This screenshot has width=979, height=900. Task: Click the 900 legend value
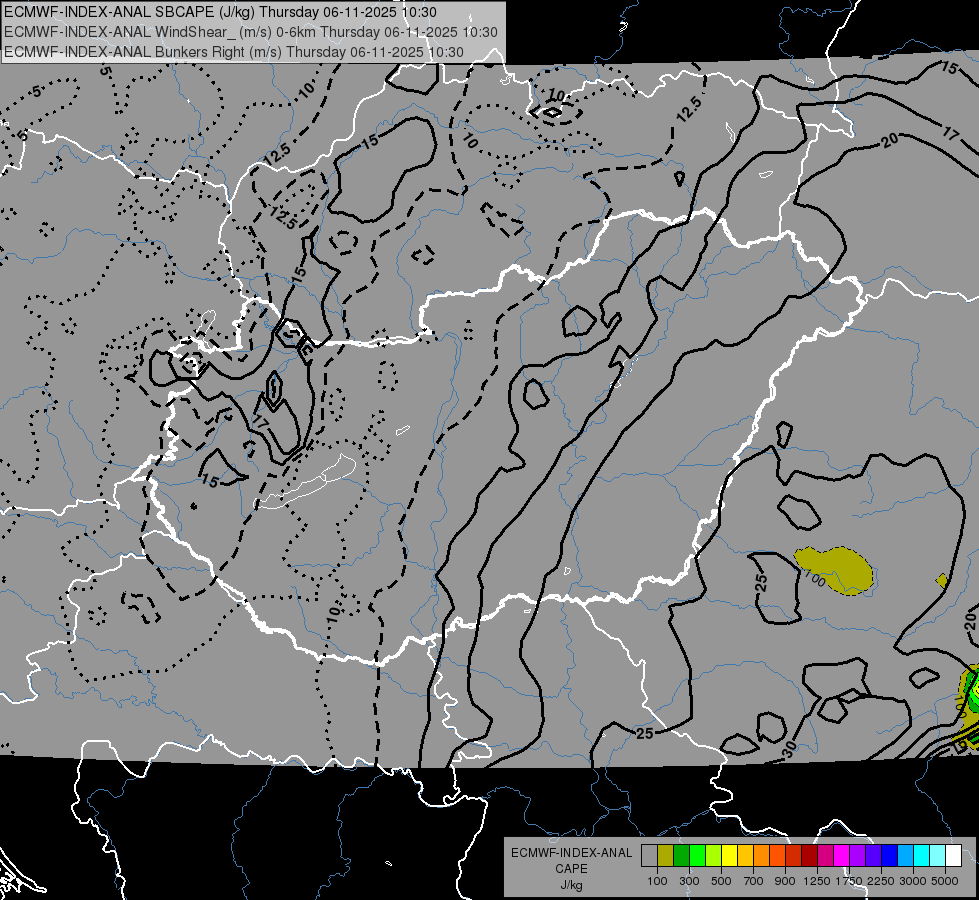pos(785,881)
